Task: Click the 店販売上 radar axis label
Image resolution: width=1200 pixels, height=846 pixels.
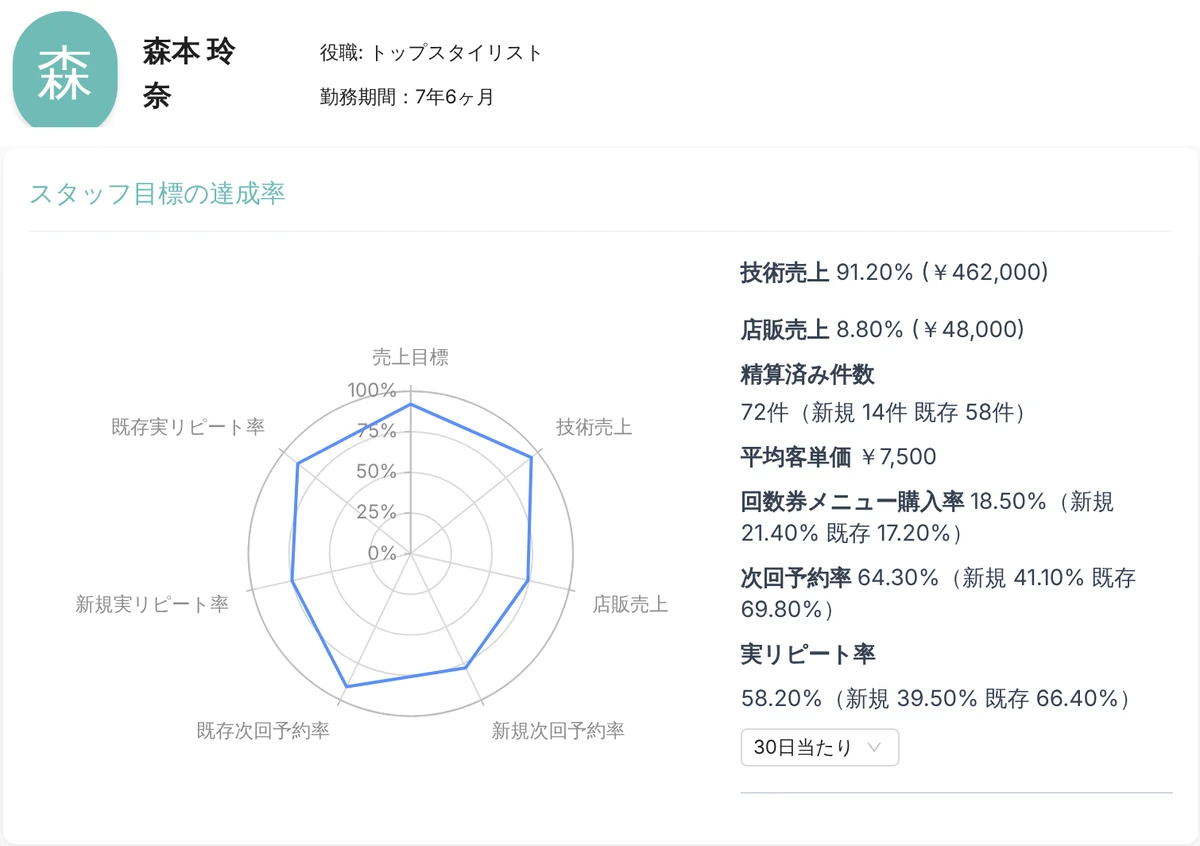Action: pyautogui.click(x=630, y=604)
